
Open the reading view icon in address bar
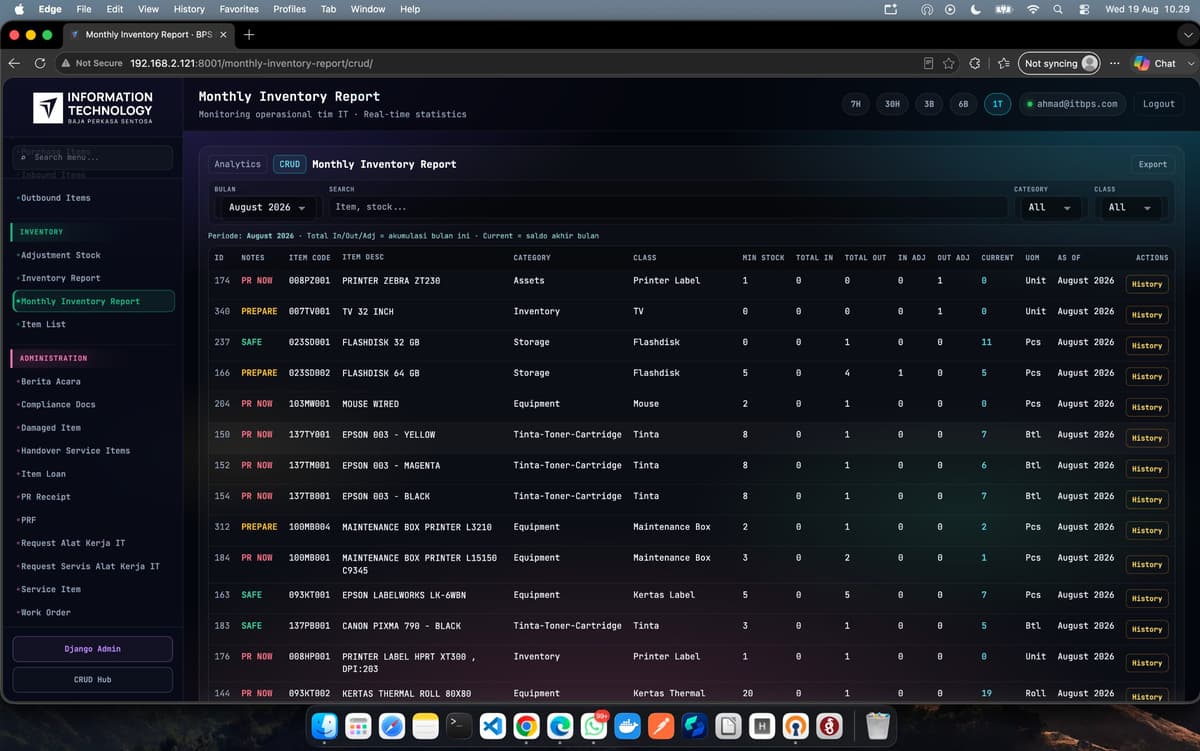click(x=929, y=63)
